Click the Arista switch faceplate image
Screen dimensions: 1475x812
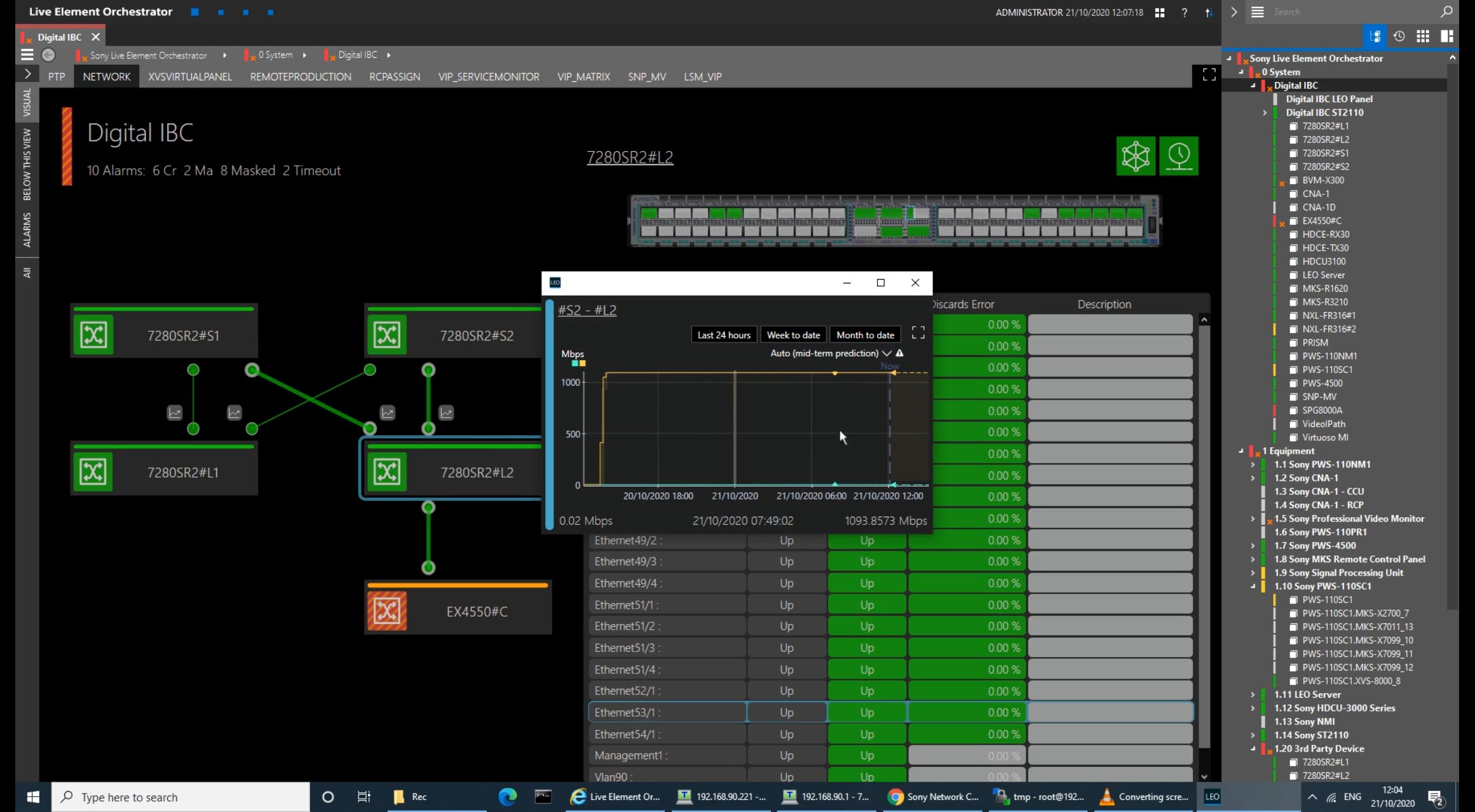click(894, 220)
